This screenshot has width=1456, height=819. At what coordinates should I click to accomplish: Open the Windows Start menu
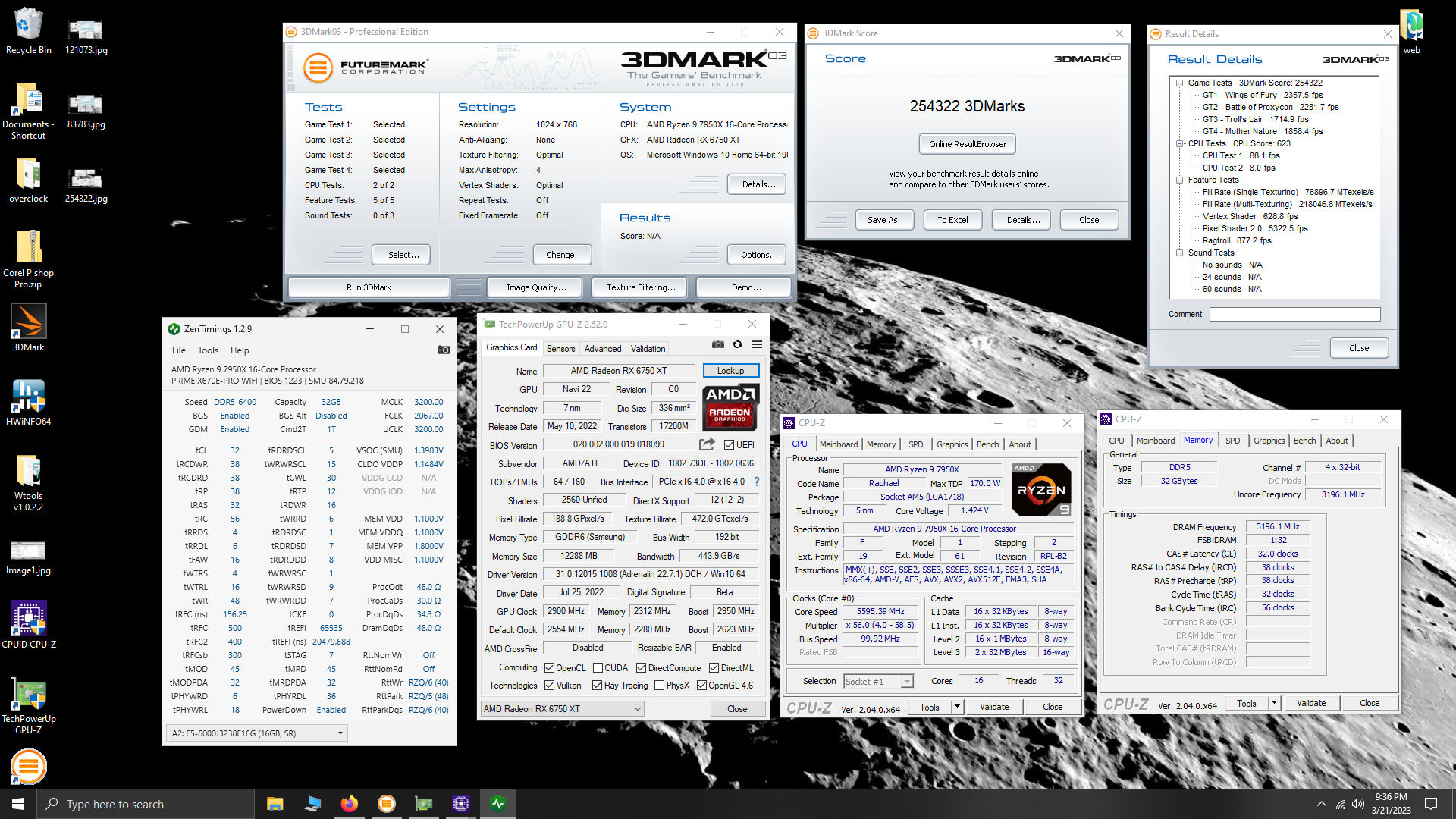(x=18, y=804)
